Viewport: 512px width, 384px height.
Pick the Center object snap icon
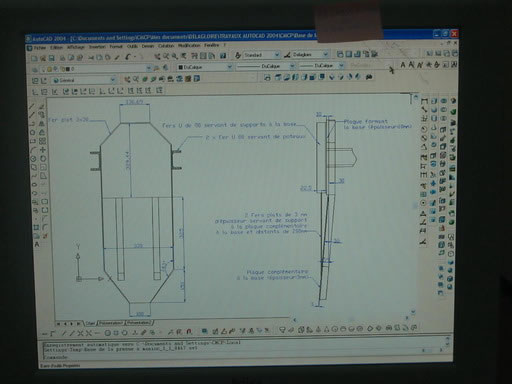(x=108, y=333)
